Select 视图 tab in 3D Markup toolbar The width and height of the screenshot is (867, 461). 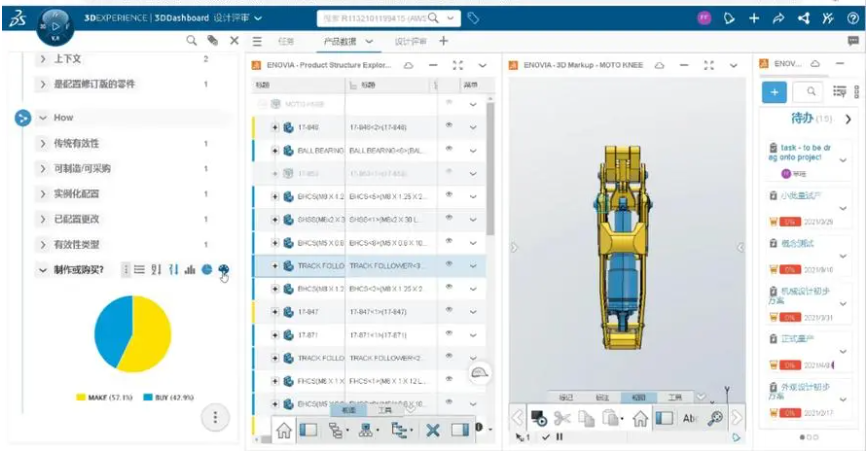tap(638, 397)
